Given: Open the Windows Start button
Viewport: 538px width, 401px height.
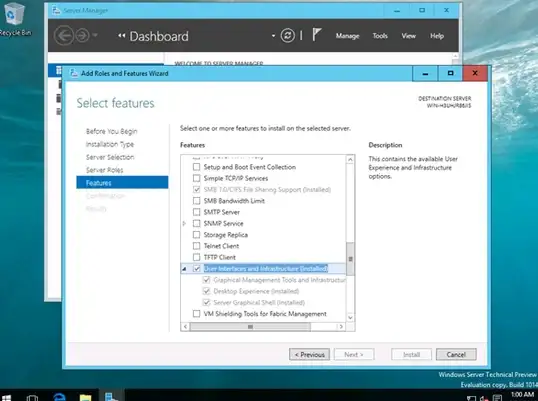Looking at the screenshot, I should coord(6,397).
